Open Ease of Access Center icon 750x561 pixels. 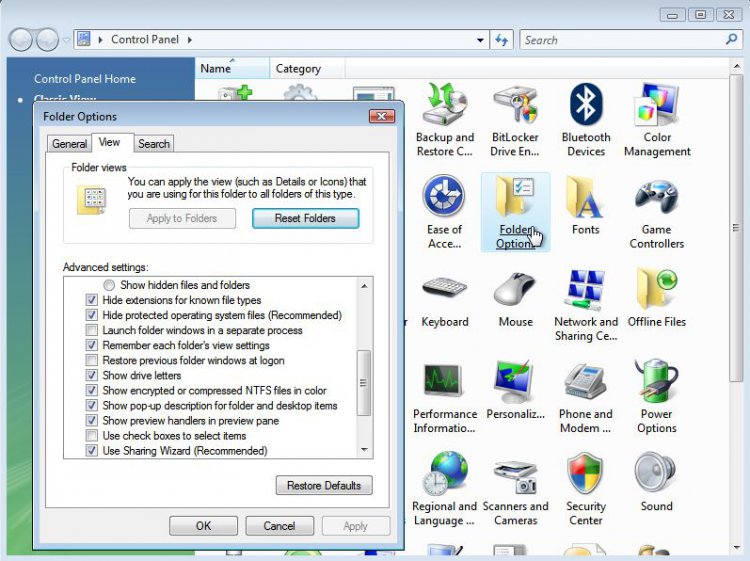click(444, 212)
